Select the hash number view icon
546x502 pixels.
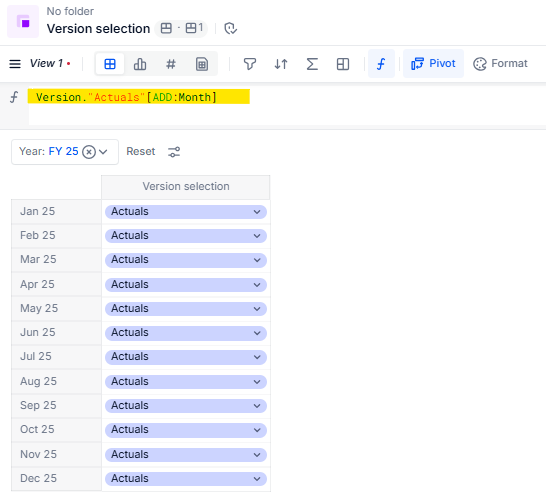click(x=171, y=64)
